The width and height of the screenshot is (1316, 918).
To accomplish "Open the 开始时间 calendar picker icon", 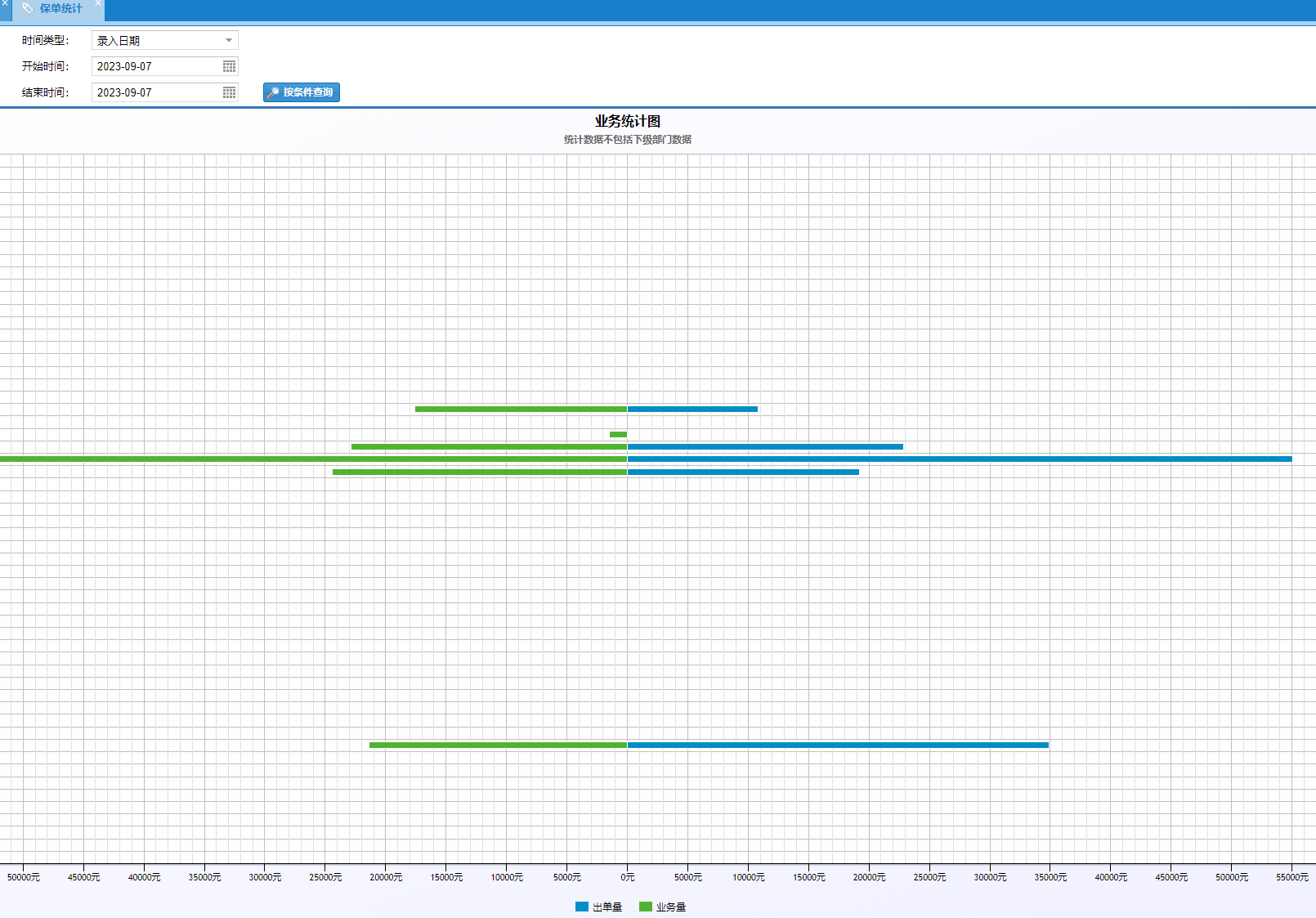I will click(x=229, y=66).
